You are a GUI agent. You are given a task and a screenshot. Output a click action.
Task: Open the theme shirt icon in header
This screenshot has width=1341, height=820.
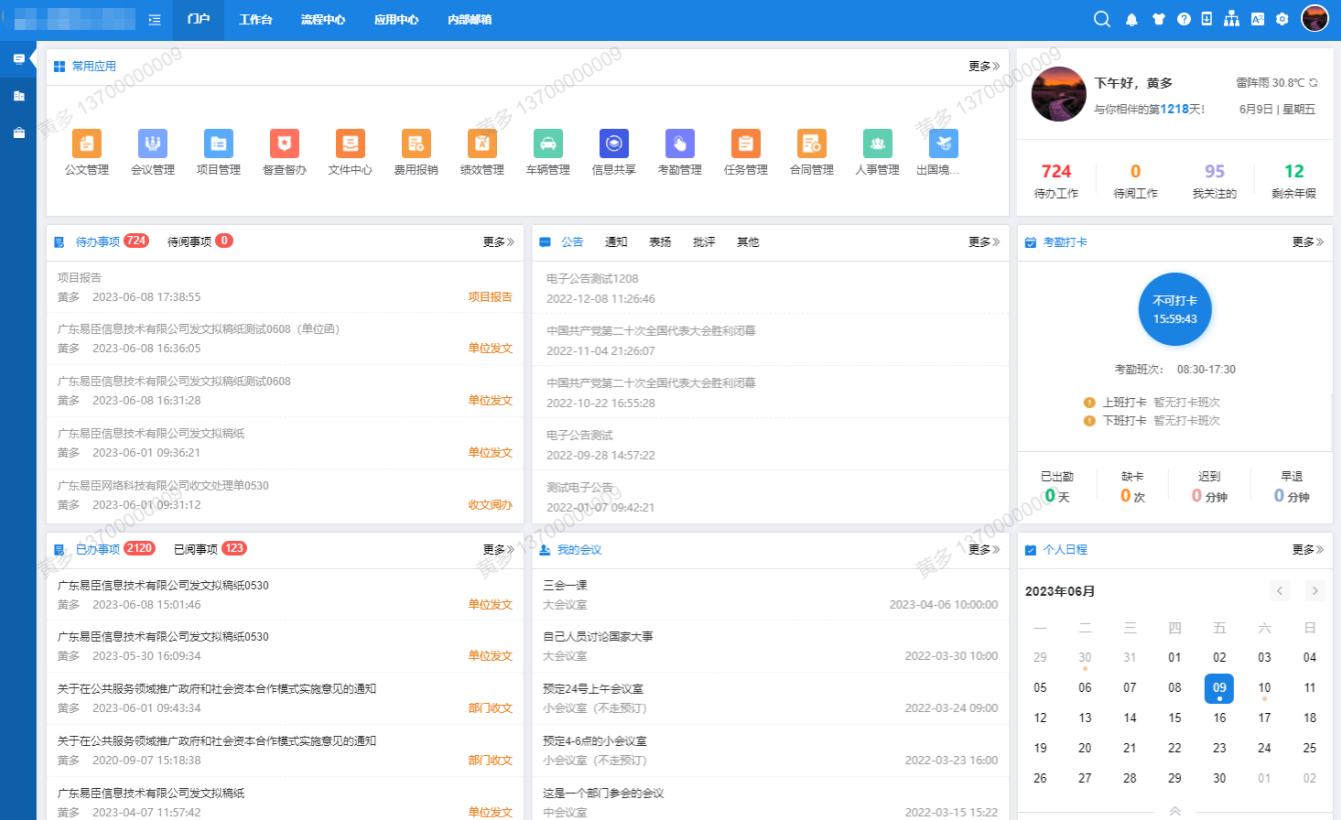(1158, 19)
